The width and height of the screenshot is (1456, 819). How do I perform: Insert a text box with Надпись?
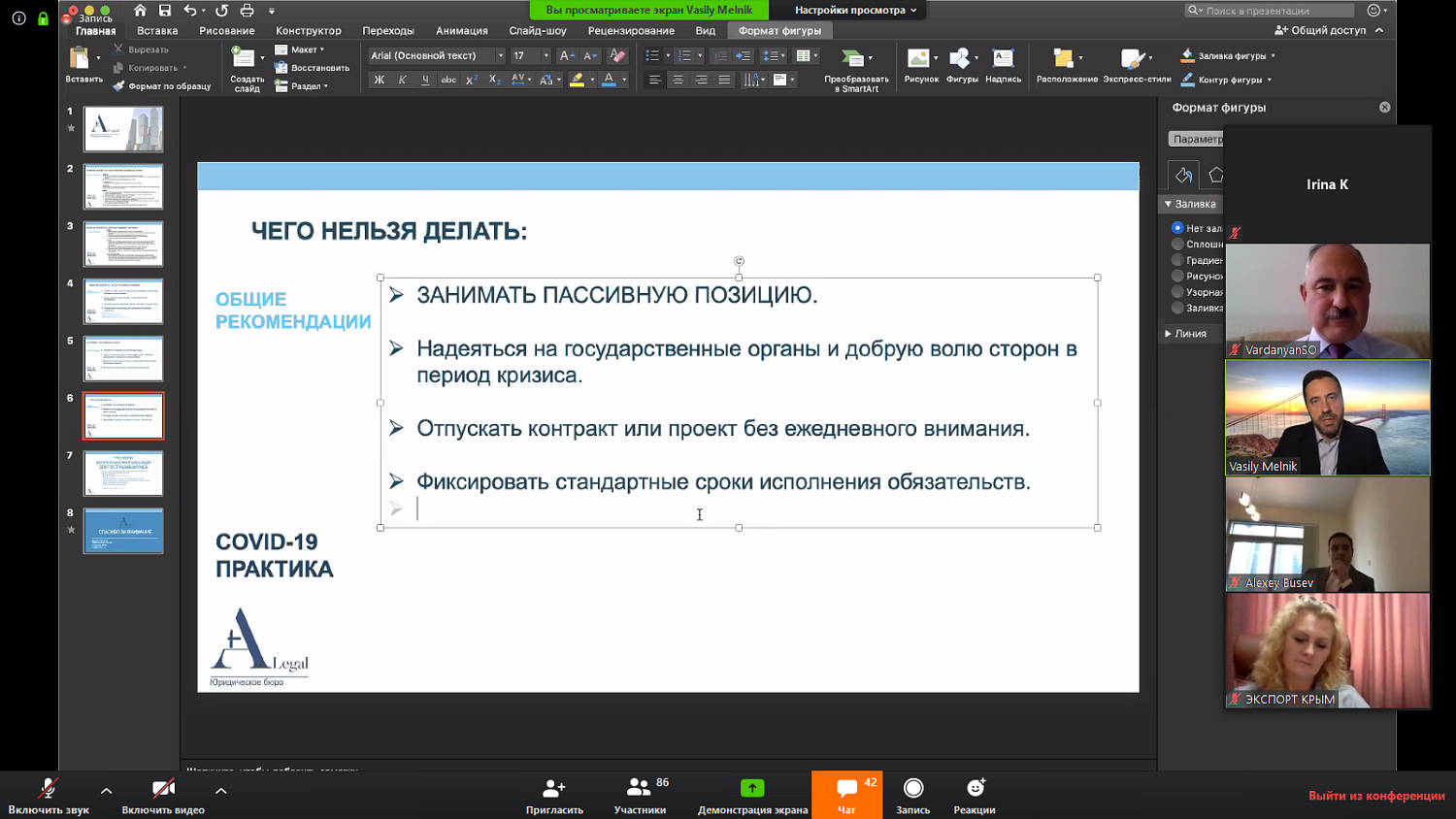tap(1003, 66)
